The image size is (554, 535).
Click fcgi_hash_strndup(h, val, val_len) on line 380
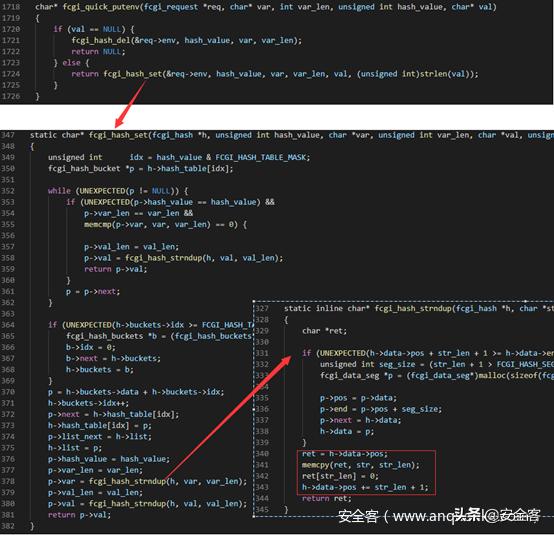[166, 504]
